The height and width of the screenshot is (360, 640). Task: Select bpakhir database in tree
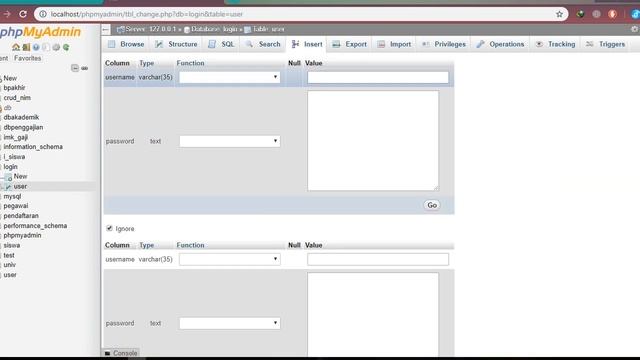[x=14, y=88]
